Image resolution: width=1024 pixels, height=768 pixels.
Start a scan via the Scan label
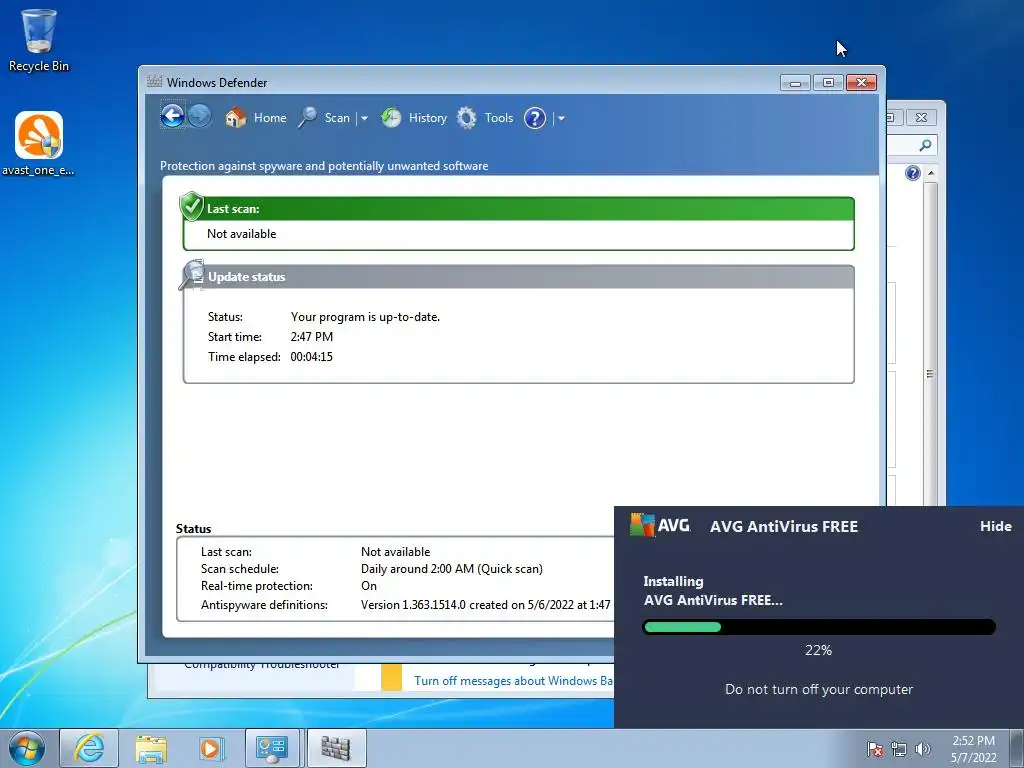click(337, 118)
